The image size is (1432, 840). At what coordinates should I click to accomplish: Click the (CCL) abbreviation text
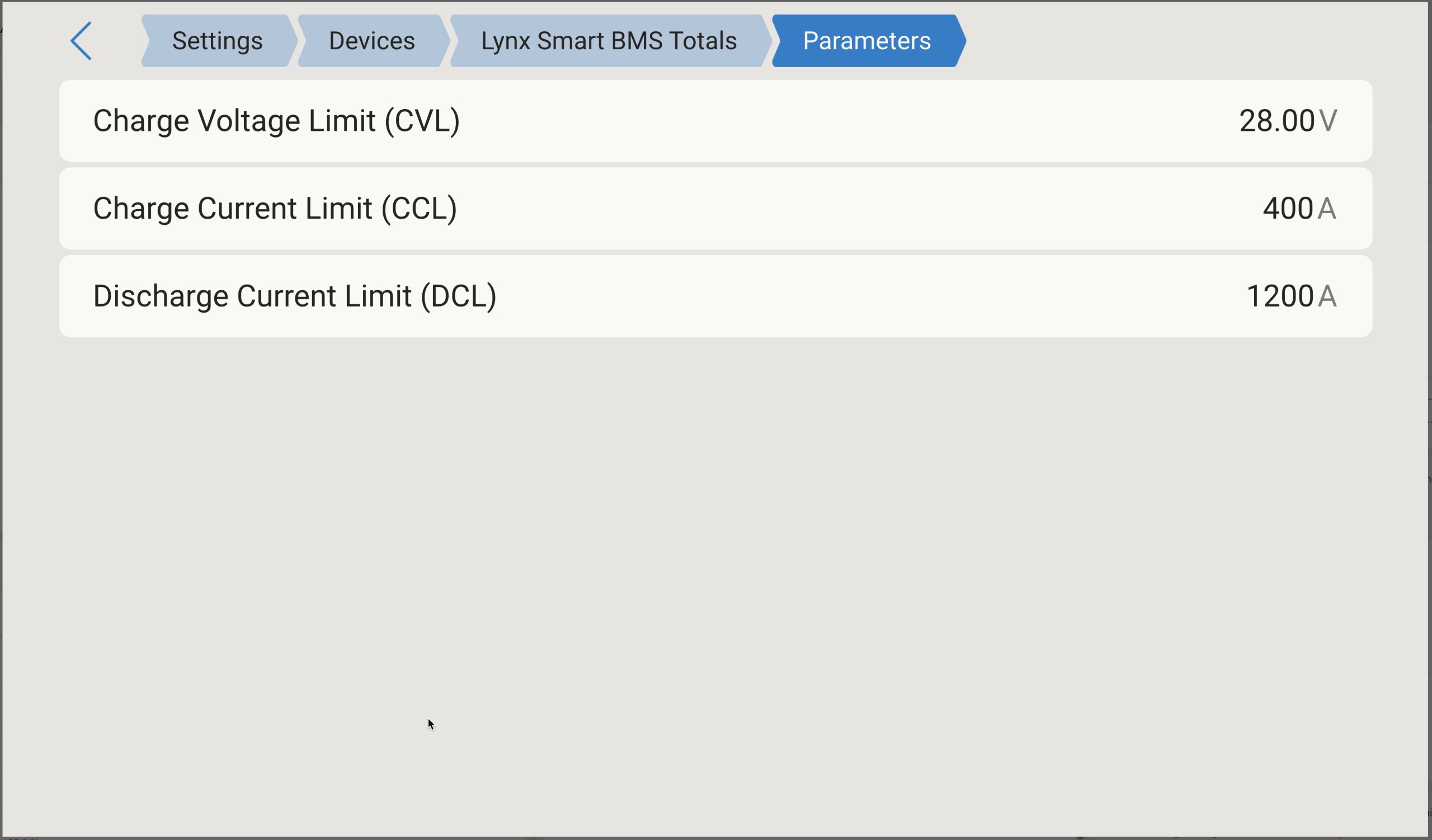(x=420, y=209)
